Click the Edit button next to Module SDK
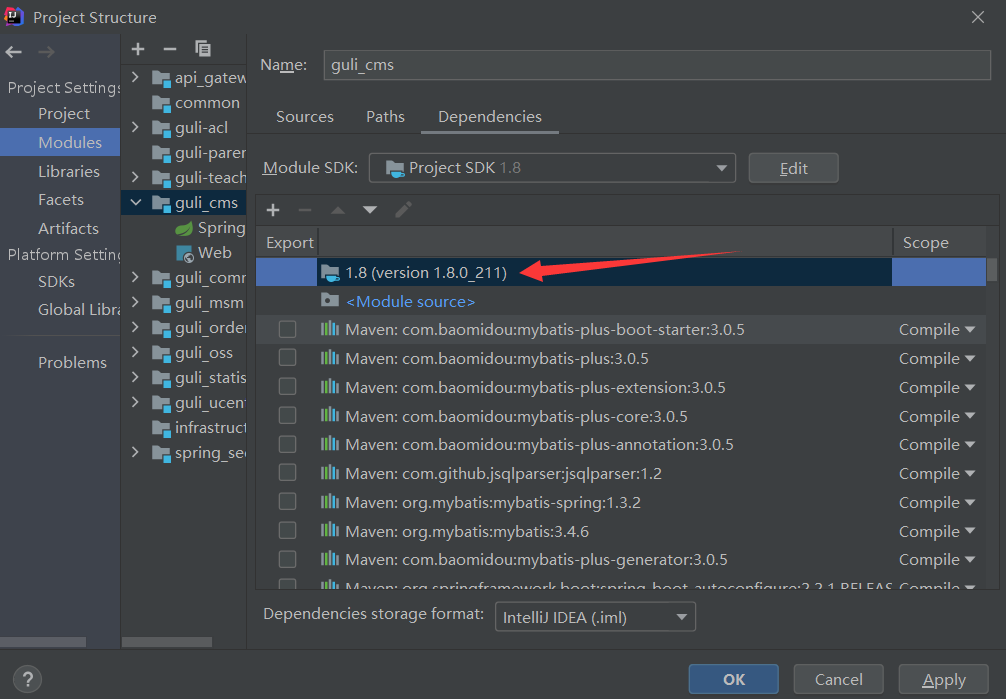The height and width of the screenshot is (699, 1006). click(x=793, y=167)
